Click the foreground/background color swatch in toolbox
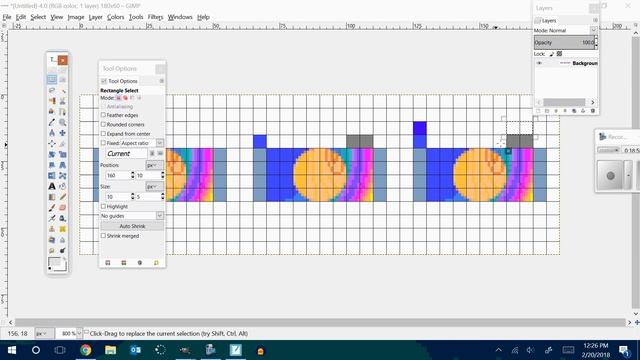This screenshot has height=360, width=640. 56,263
